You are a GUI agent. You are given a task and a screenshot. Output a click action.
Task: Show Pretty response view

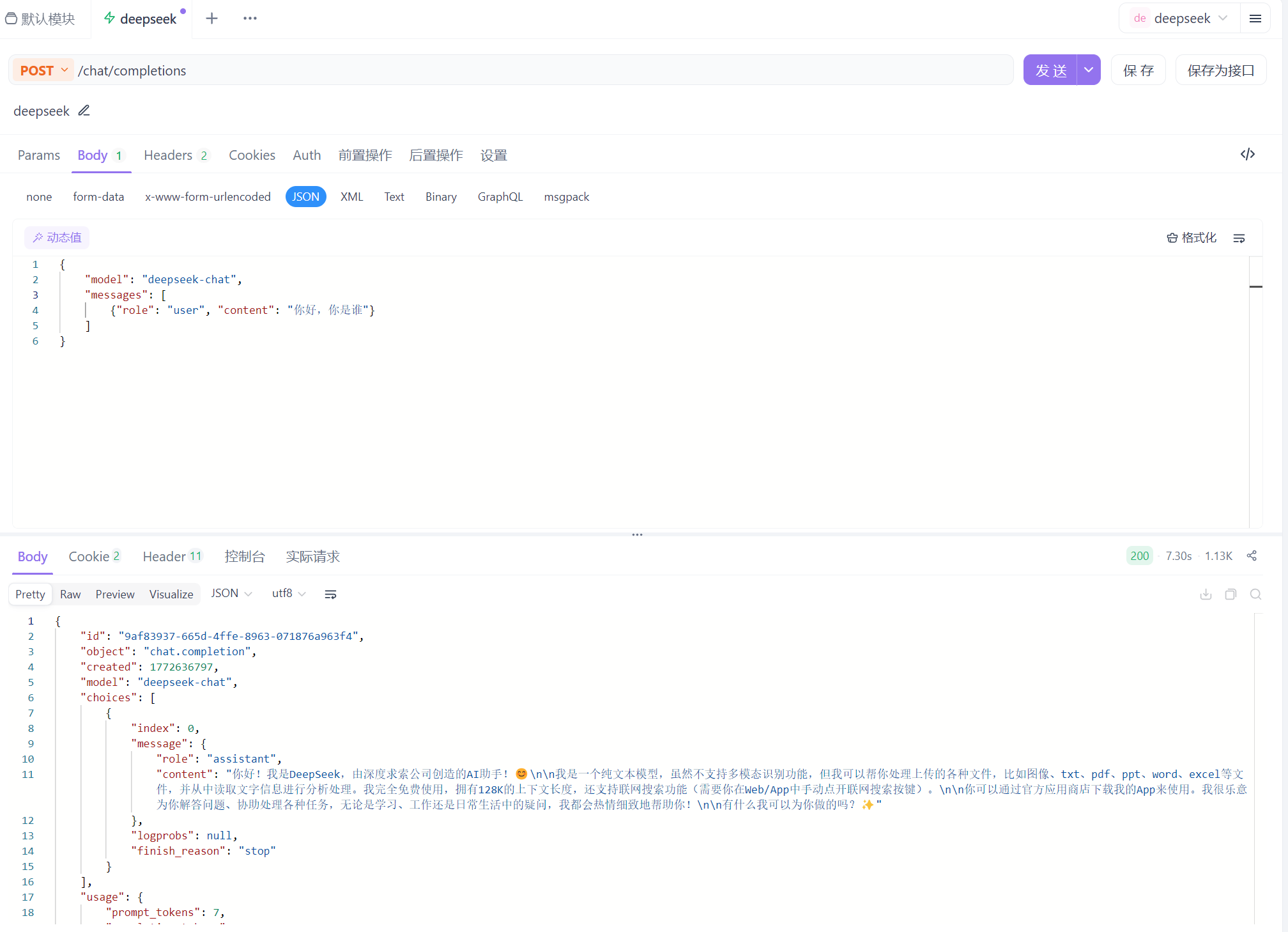tap(30, 594)
